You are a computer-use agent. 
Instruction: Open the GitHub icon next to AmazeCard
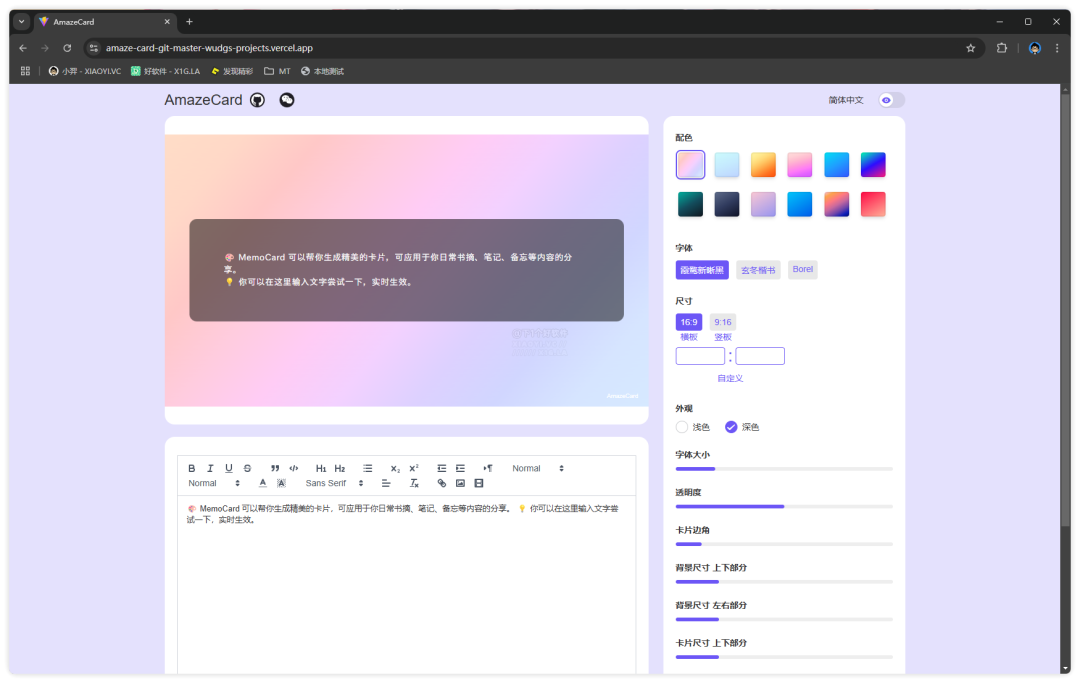[x=258, y=101]
